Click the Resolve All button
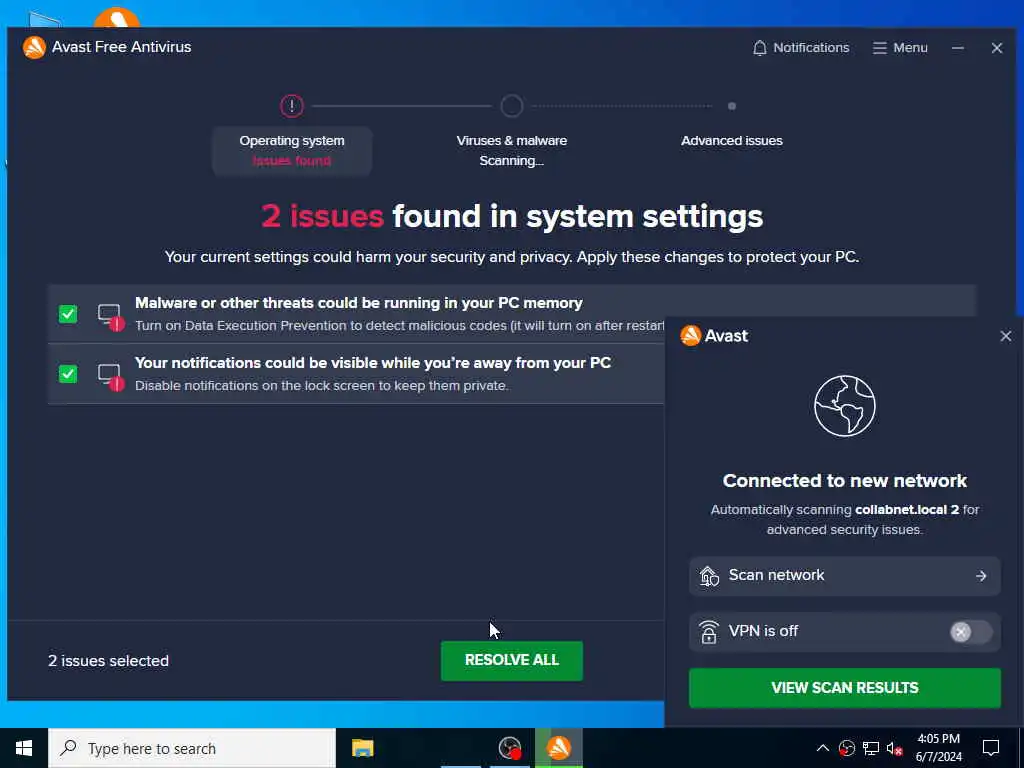The width and height of the screenshot is (1024, 768). click(511, 660)
